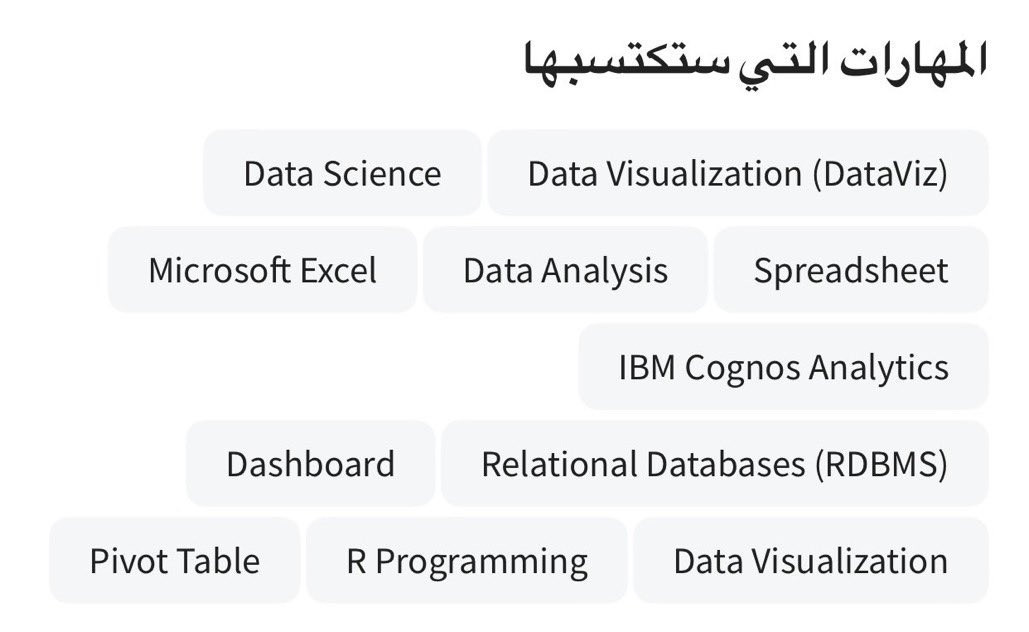Click the word Pivot in the Table tag
The width and height of the screenshot is (1029, 632).
pos(128,561)
